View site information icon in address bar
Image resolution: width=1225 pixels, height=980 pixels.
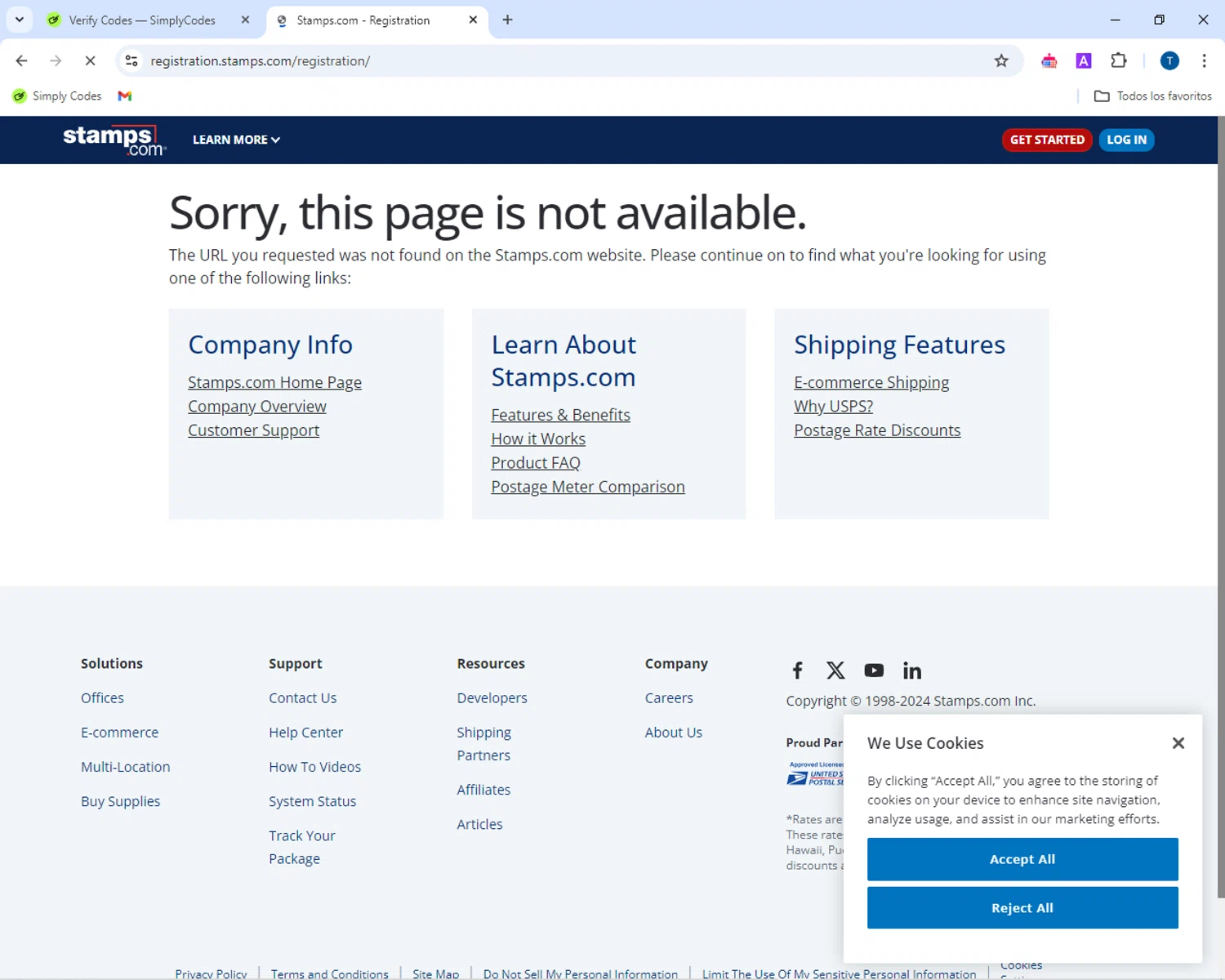(131, 61)
